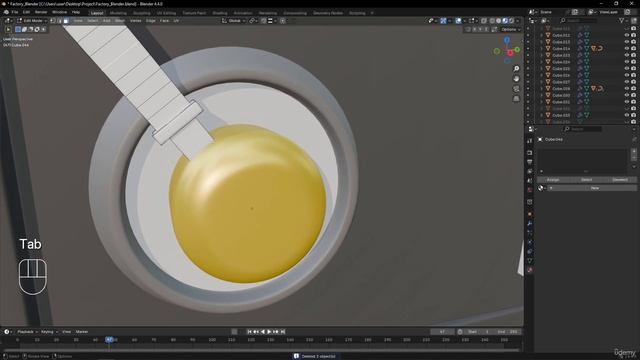Open the Edit menu
Image resolution: width=640 pixels, height=360 pixels.
tap(27, 12)
